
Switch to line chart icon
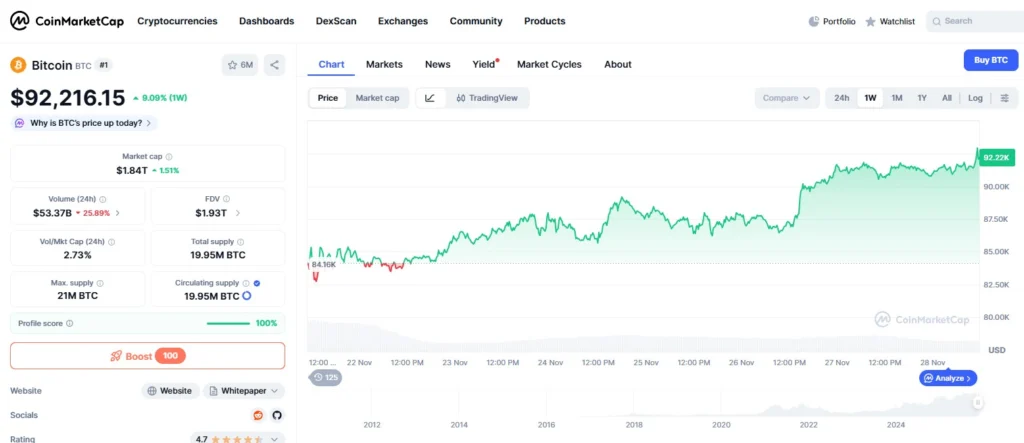430,98
